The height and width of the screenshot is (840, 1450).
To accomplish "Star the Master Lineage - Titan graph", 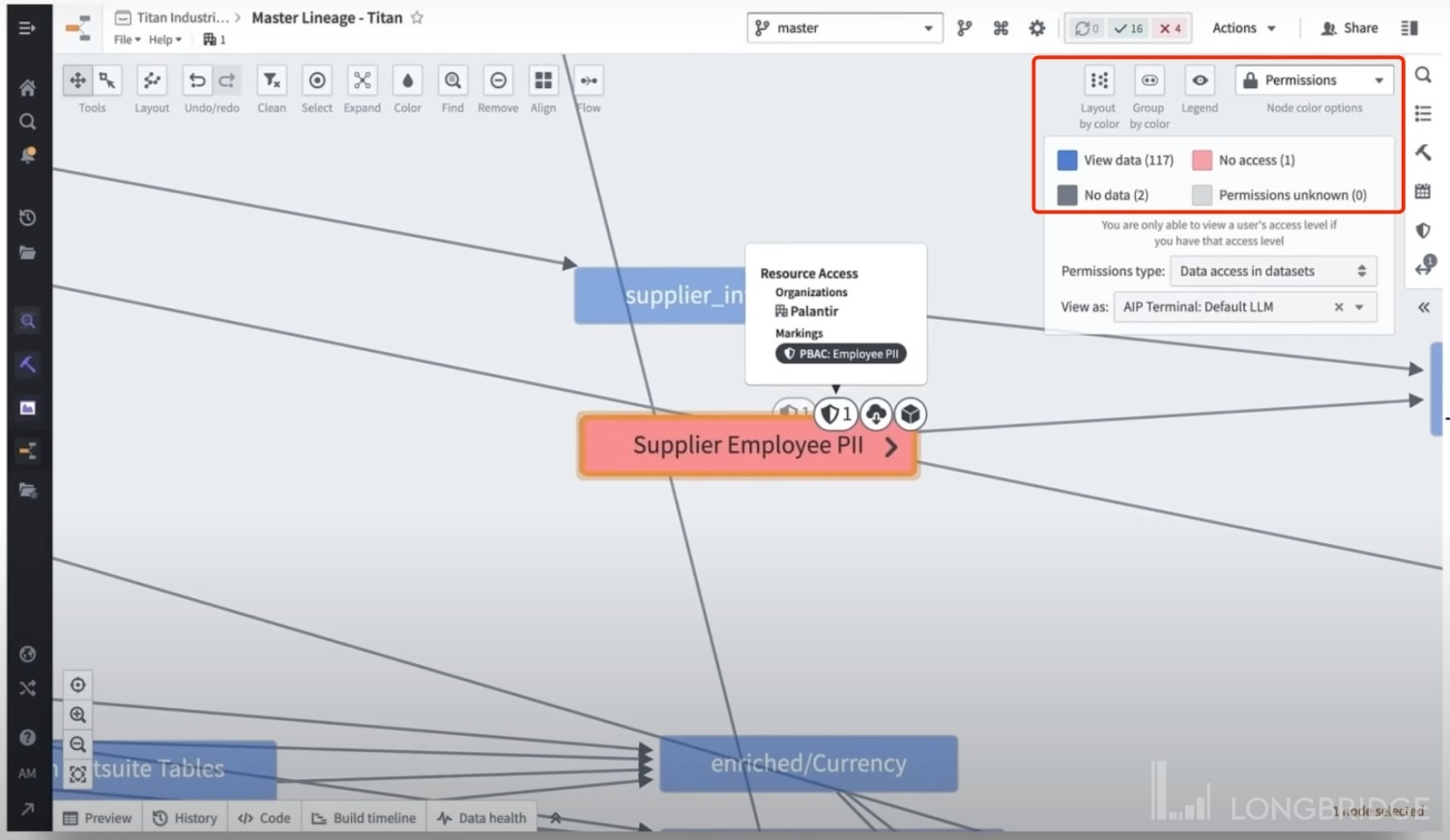I will click(417, 17).
